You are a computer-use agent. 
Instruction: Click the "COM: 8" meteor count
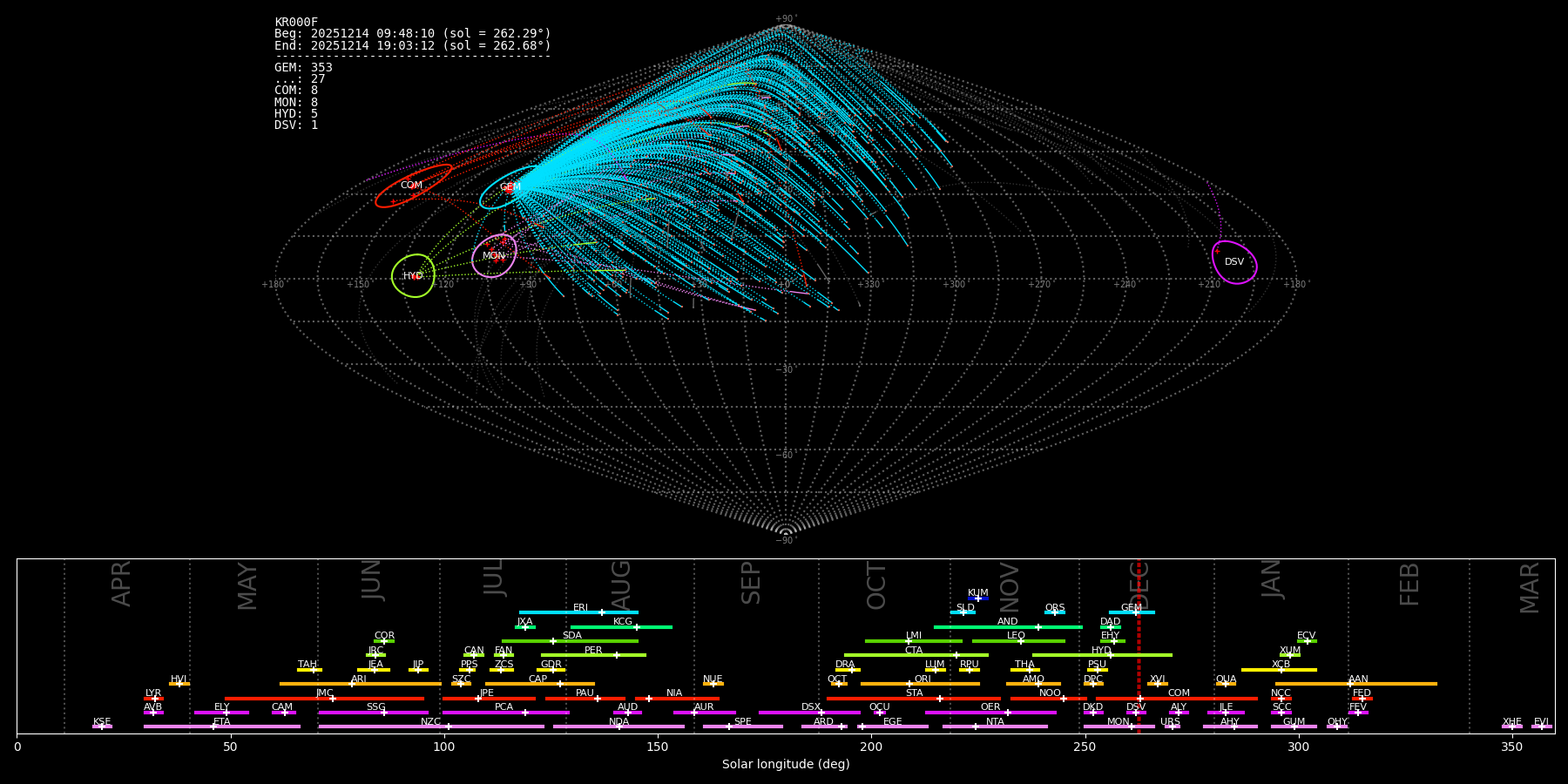tap(296, 91)
